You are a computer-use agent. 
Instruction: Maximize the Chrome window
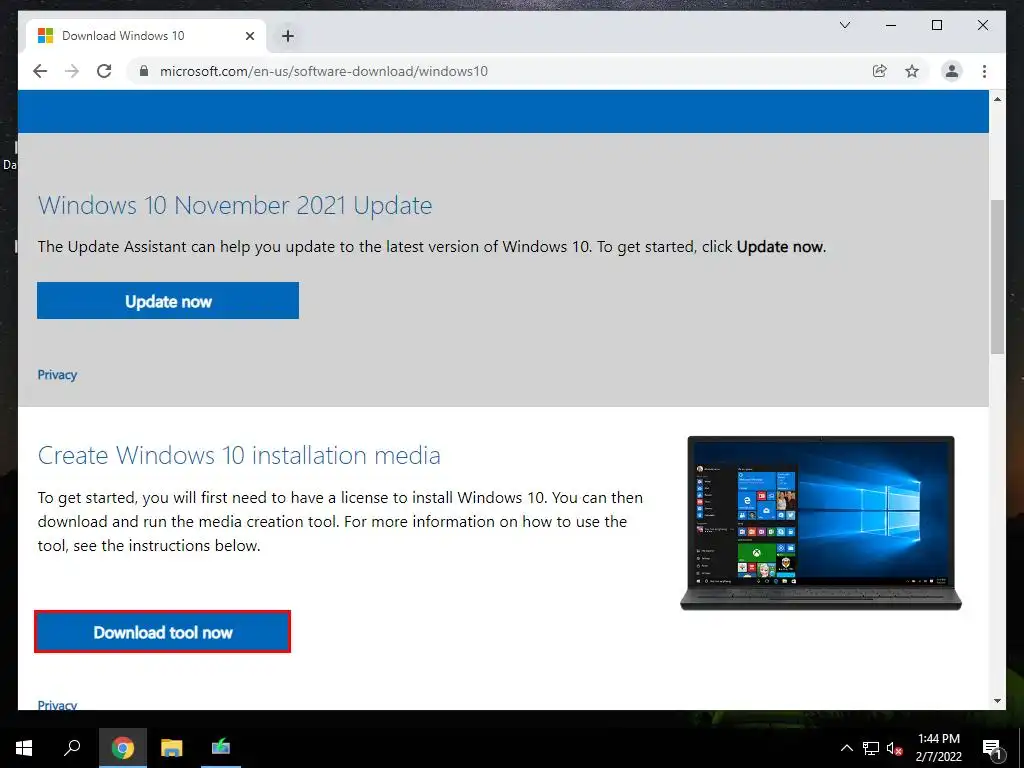click(936, 25)
